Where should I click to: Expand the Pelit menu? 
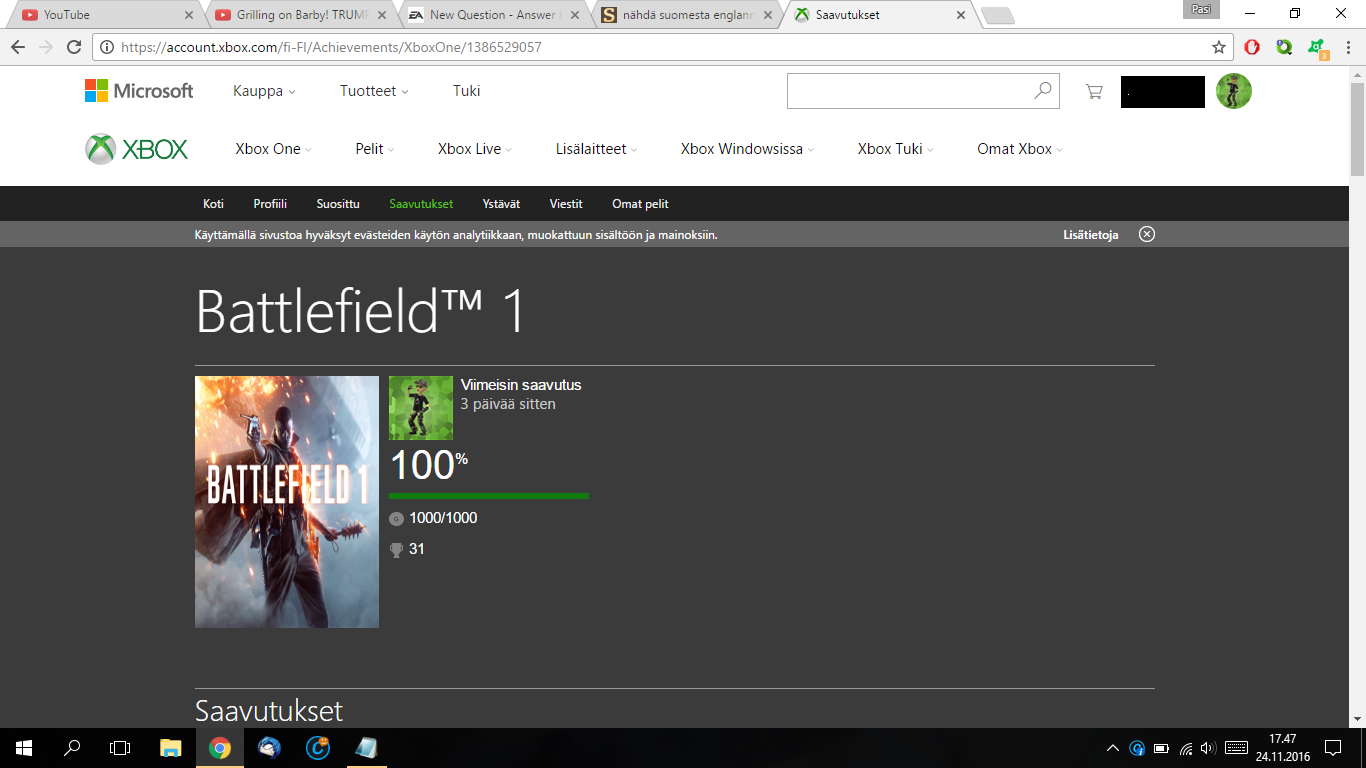coord(375,149)
